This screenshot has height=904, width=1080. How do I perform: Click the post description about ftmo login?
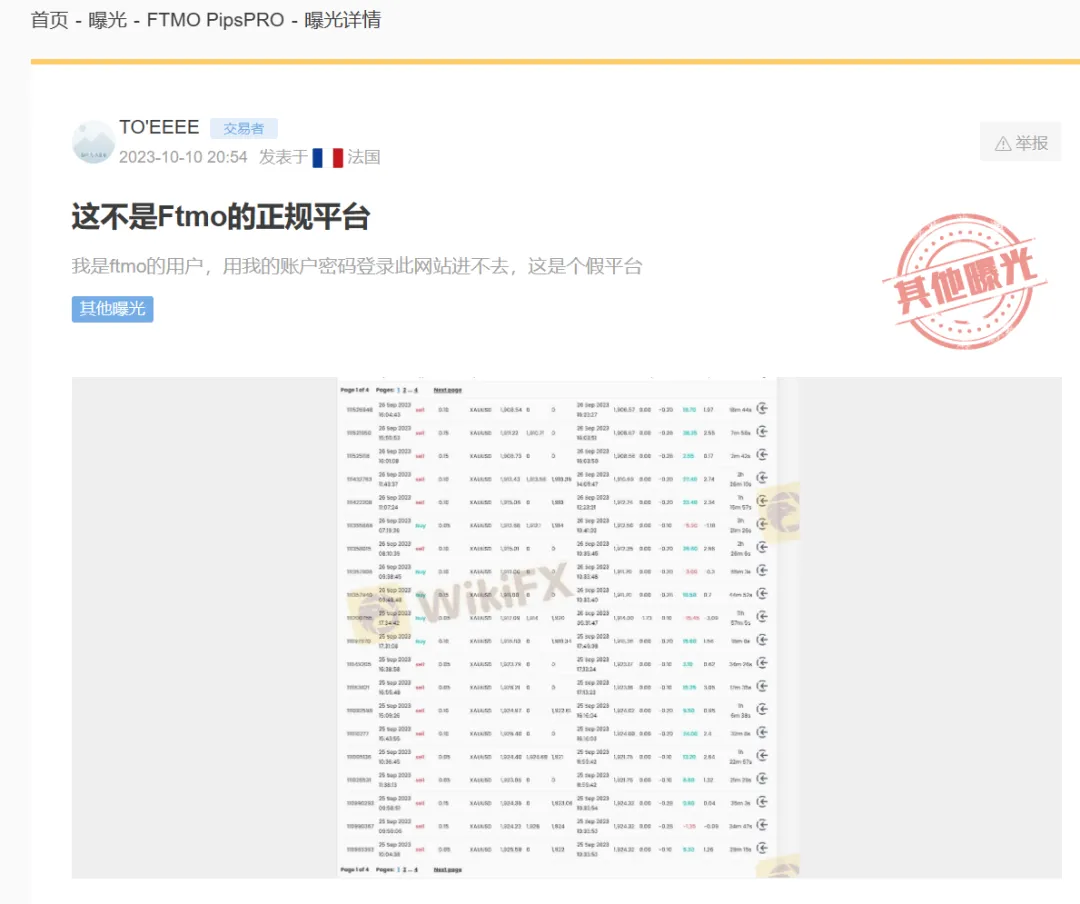357,266
